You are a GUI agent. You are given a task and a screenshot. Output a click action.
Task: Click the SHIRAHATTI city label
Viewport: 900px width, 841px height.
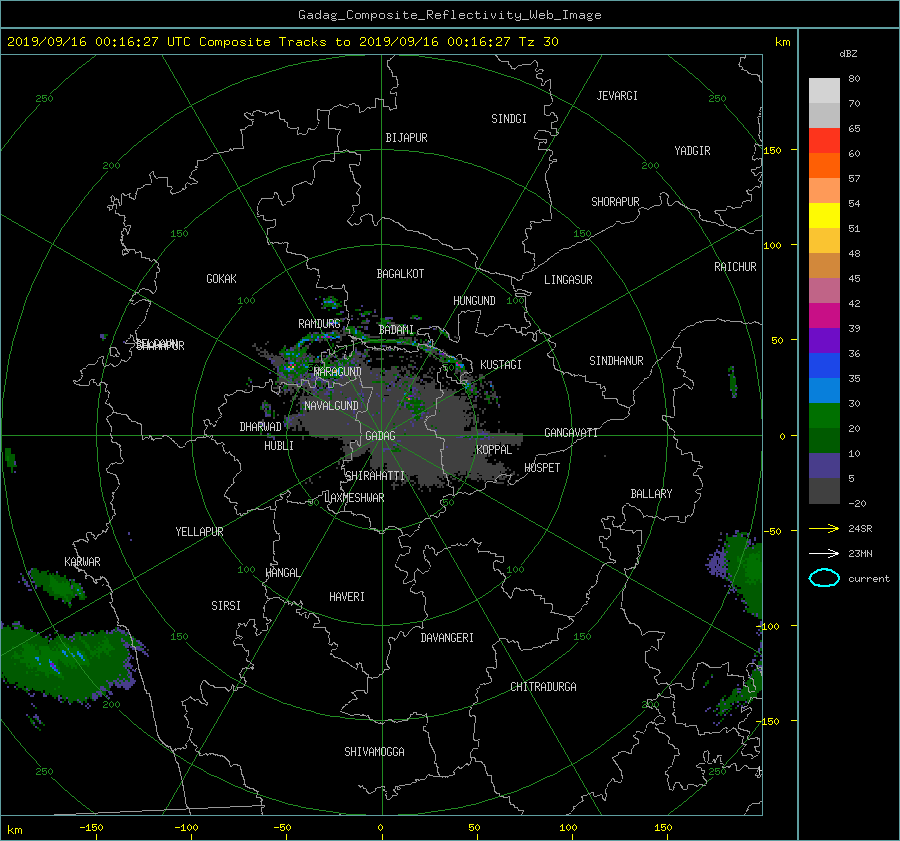click(375, 475)
